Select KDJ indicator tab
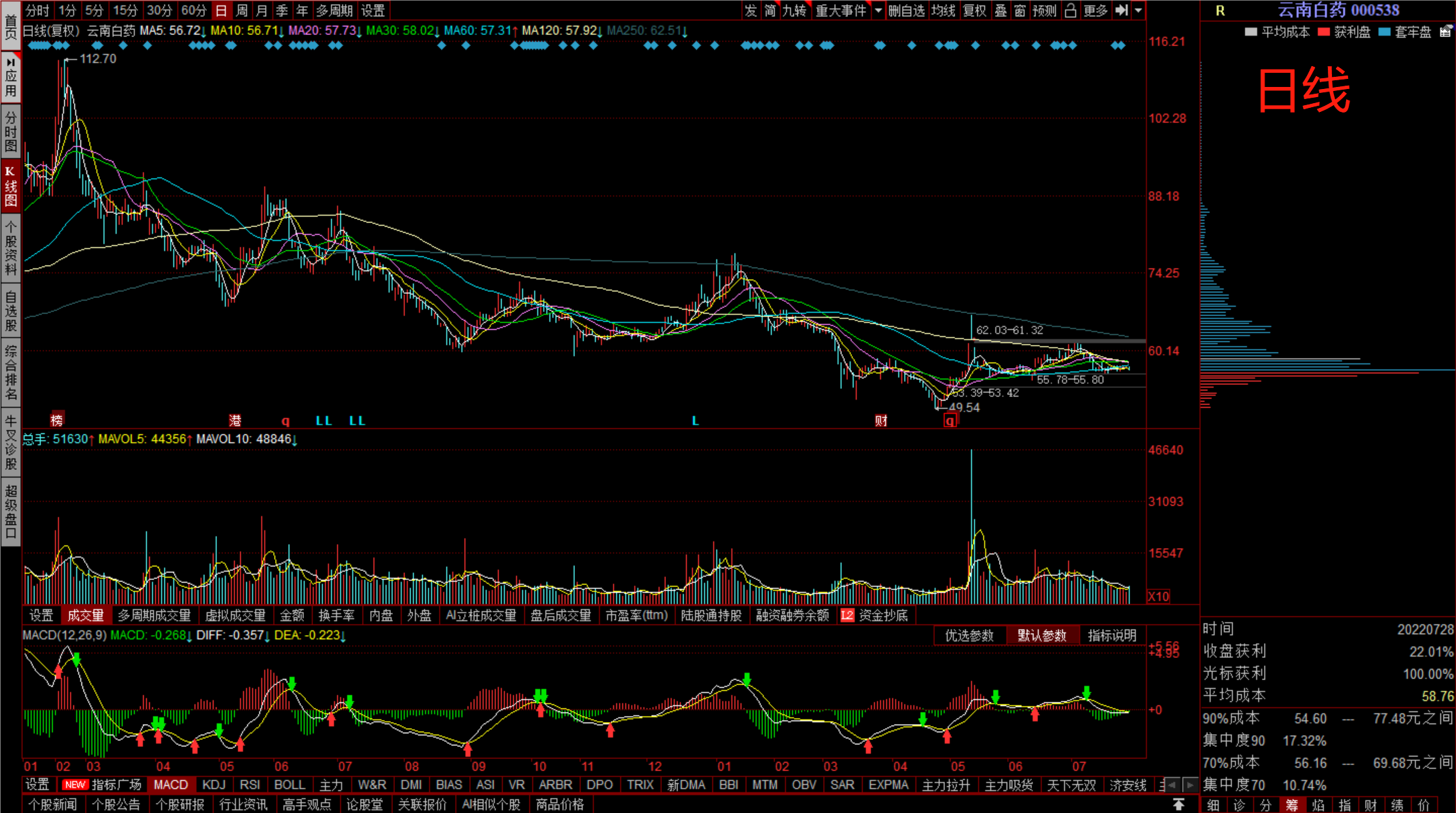This screenshot has height=813, width=1456. [214, 785]
